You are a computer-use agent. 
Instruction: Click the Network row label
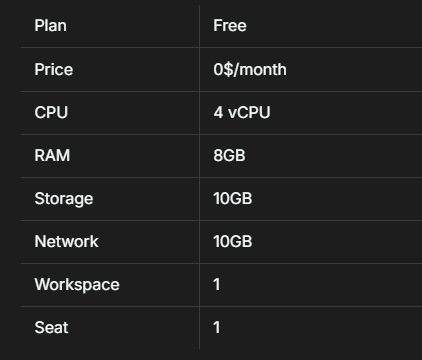point(66,241)
